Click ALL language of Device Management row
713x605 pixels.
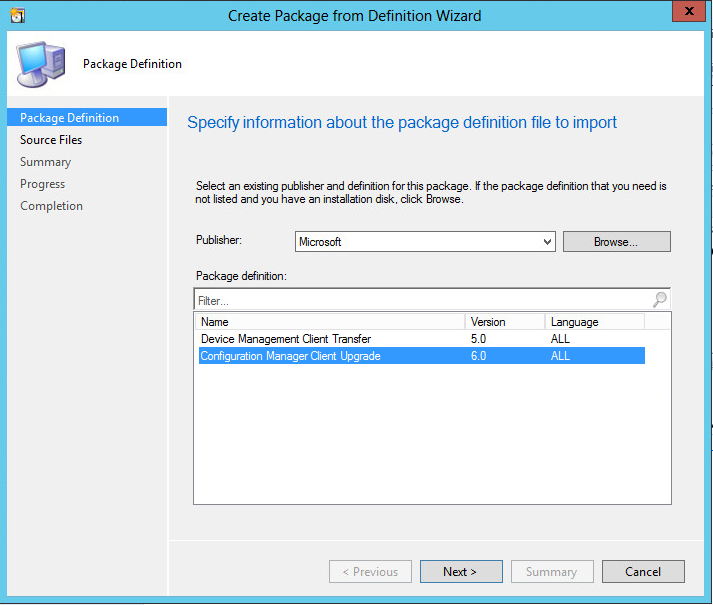(x=560, y=339)
